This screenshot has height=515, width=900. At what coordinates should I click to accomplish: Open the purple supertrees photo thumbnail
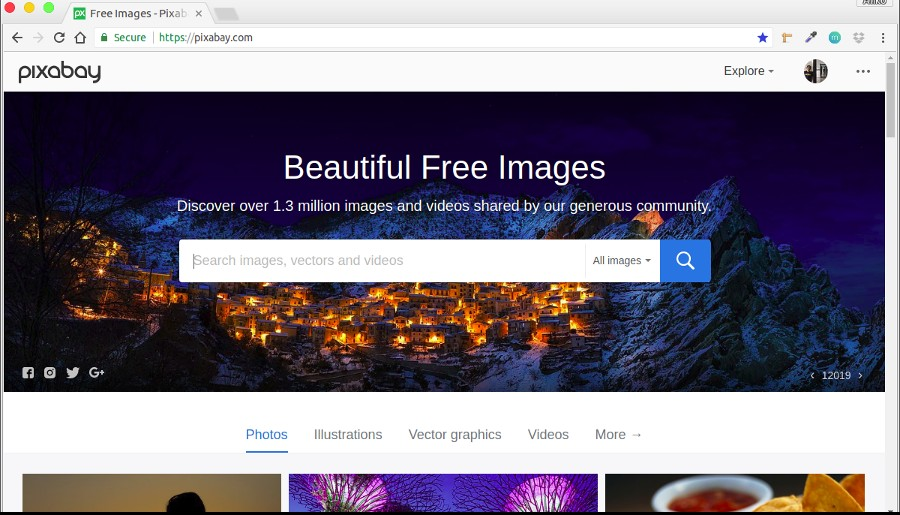tap(443, 493)
